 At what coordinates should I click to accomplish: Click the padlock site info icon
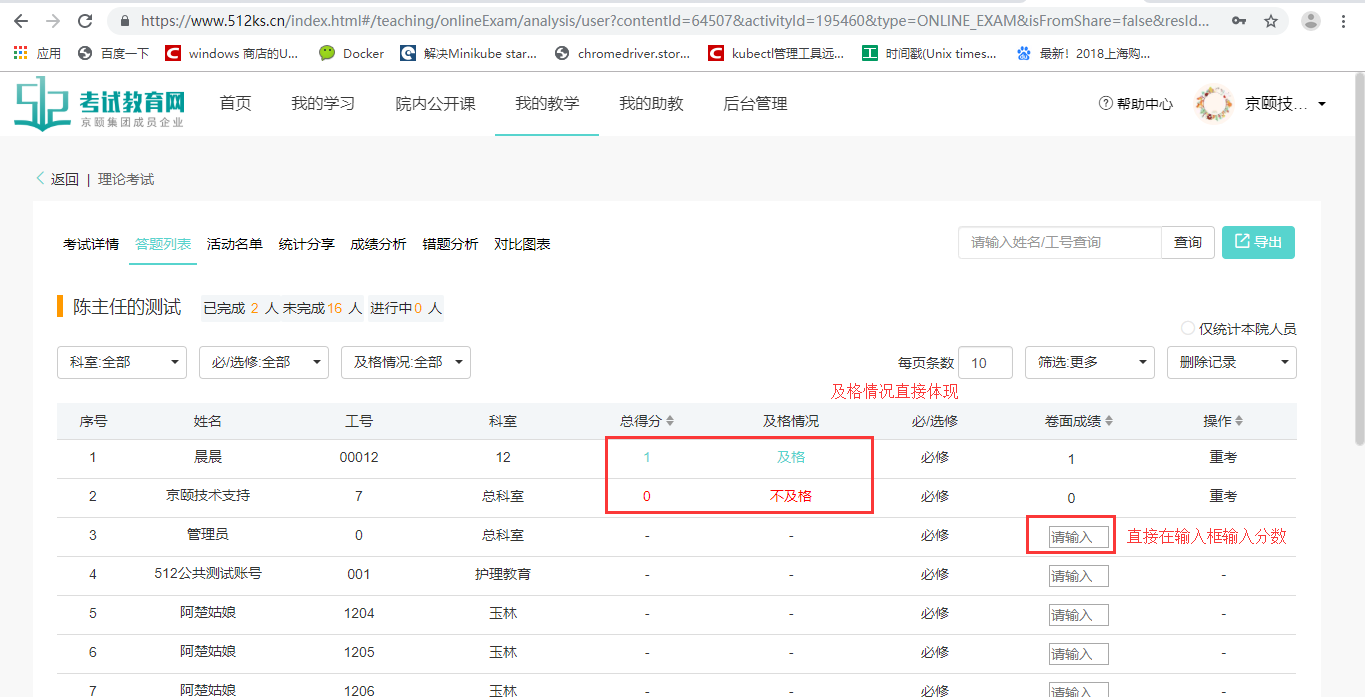tap(125, 21)
